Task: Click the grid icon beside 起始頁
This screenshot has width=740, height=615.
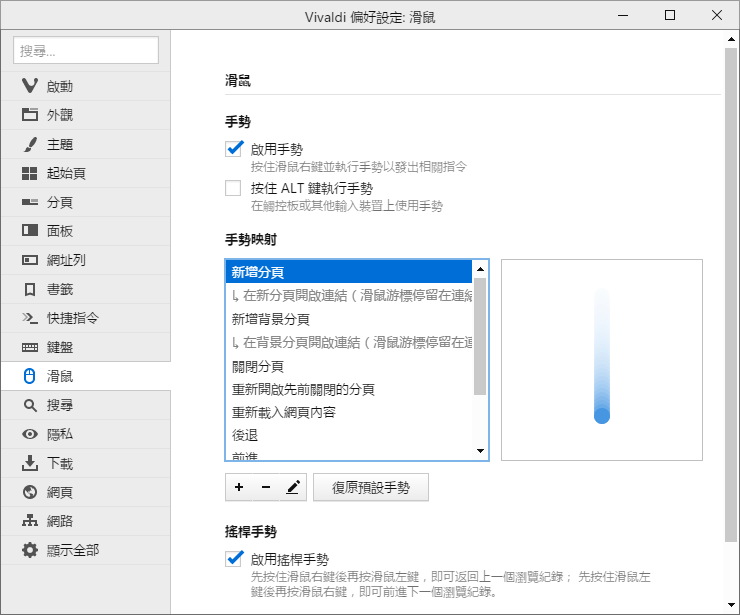Action: tap(30, 173)
